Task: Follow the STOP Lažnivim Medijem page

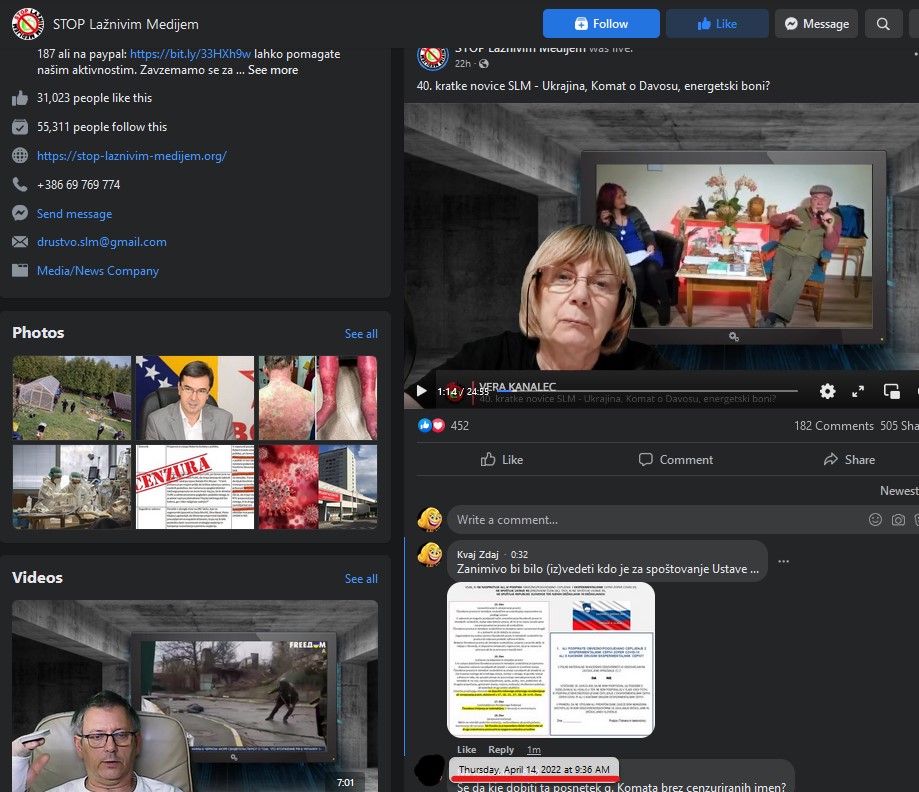Action: tap(601, 24)
